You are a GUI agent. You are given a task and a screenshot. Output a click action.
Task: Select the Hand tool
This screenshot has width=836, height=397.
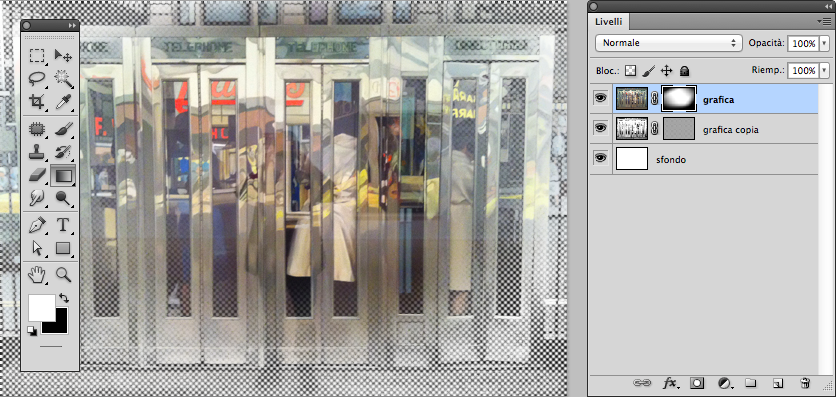coord(37,275)
